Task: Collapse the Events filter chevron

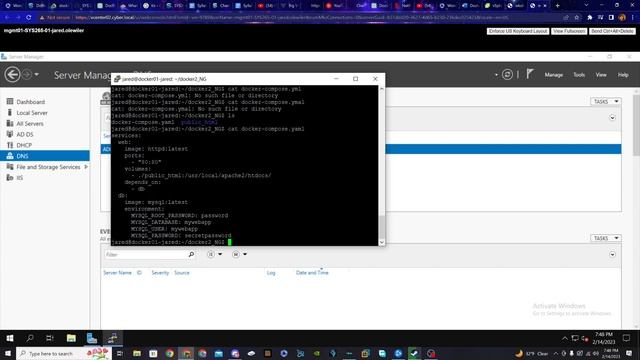Action: point(612,254)
